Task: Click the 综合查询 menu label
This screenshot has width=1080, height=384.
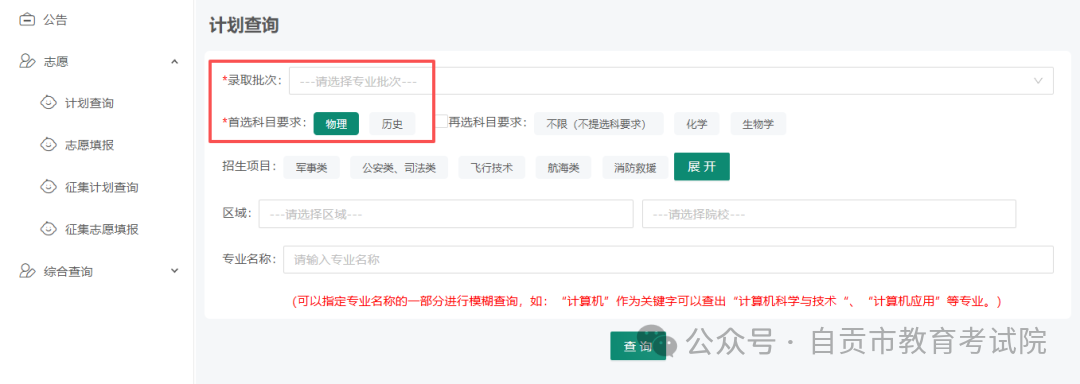Action: [68, 272]
